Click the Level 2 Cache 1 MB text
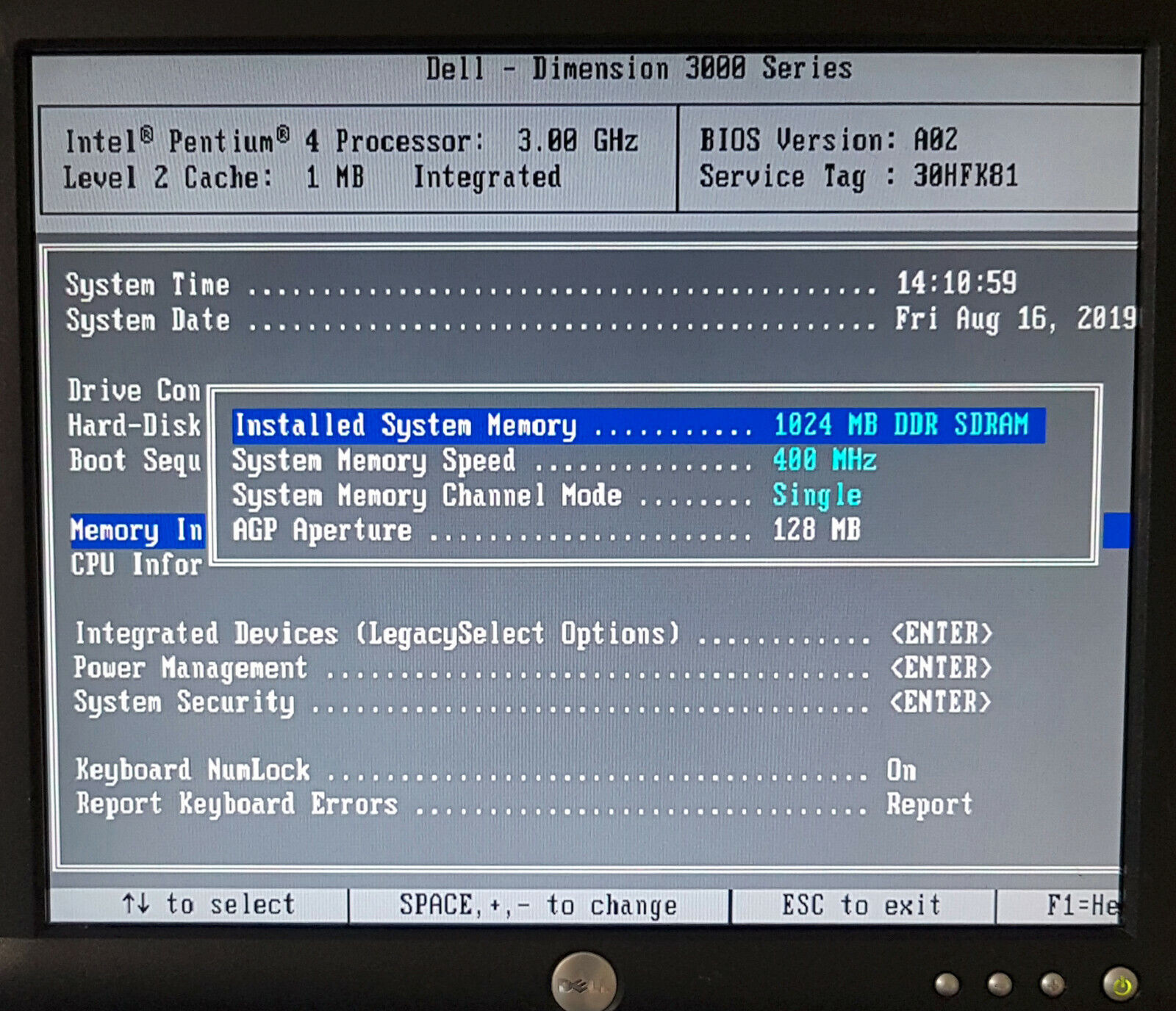Screen dimensions: 1176x1011 214,177
